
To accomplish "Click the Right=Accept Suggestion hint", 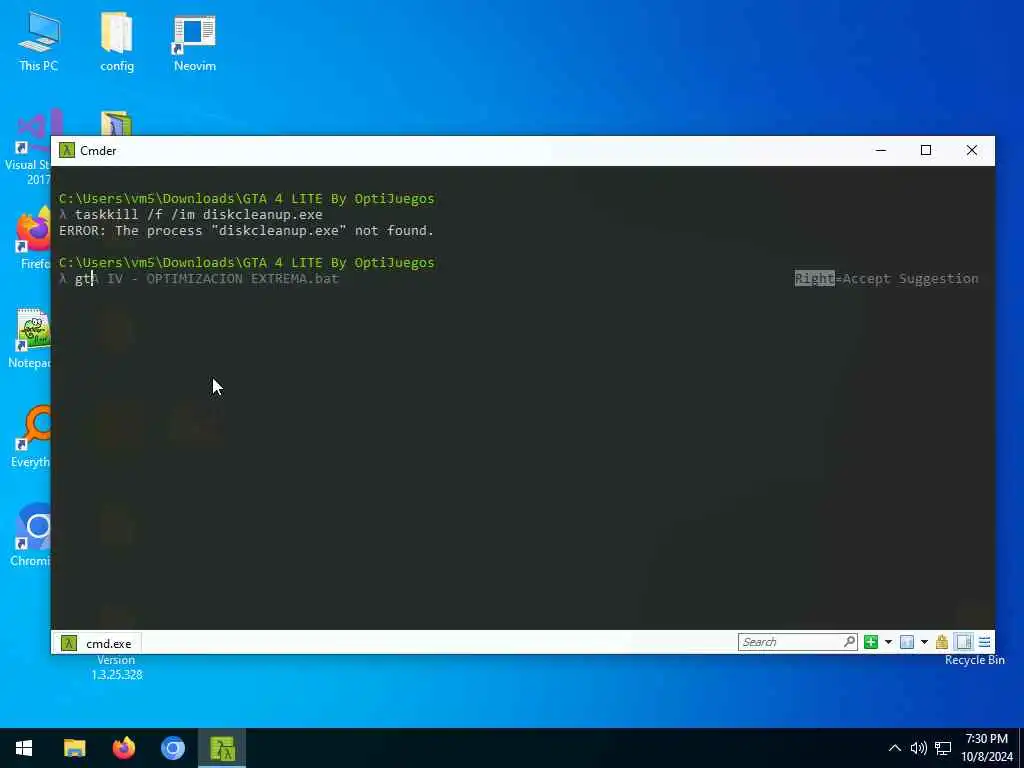I will click(886, 279).
